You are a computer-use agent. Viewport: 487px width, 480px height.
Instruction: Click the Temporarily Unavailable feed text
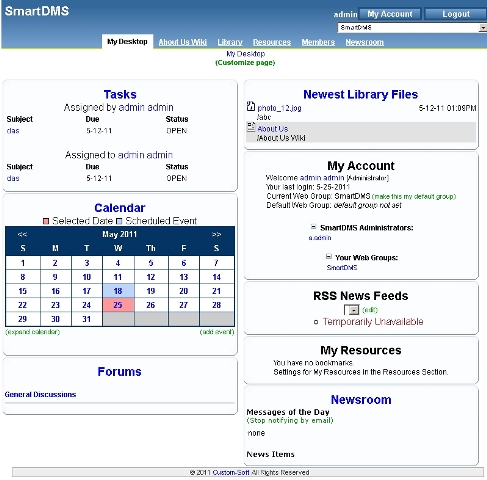[373, 322]
